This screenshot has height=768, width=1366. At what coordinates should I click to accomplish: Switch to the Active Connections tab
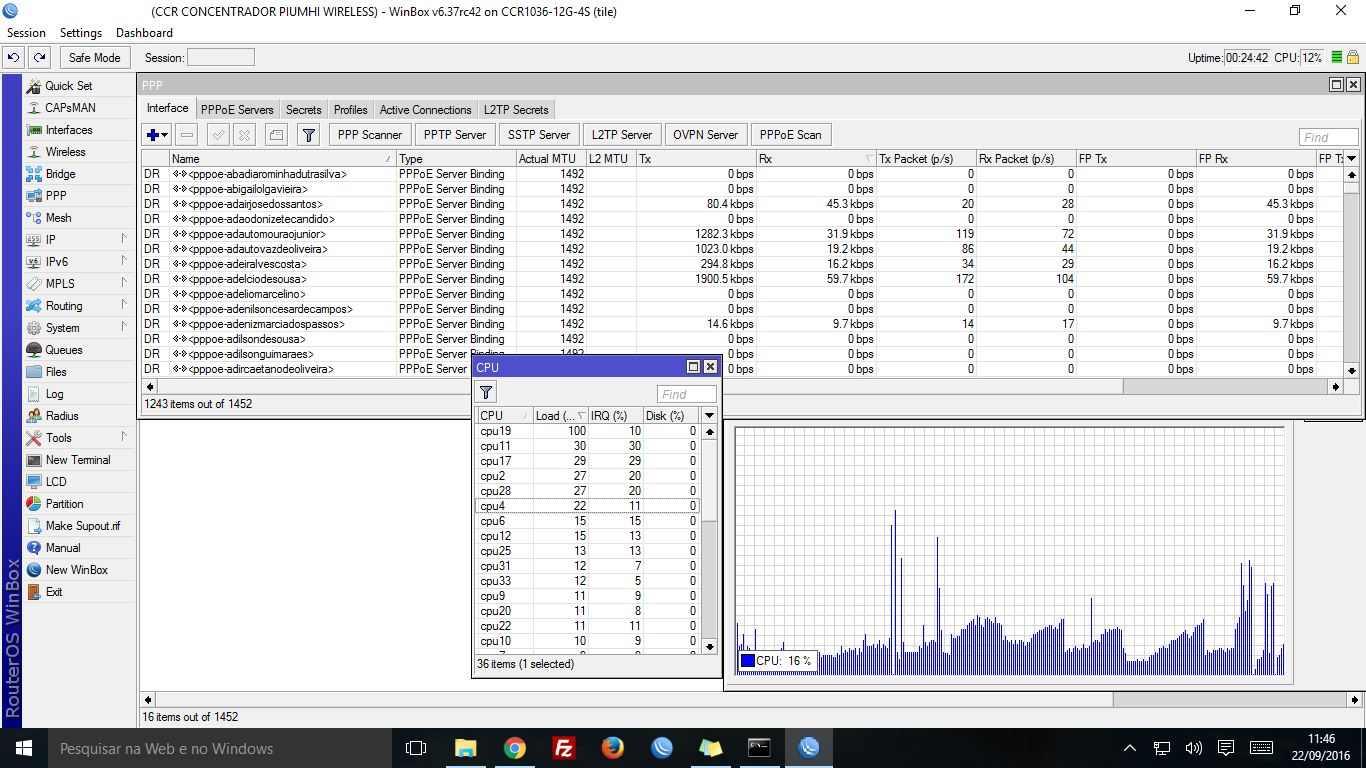[x=426, y=110]
